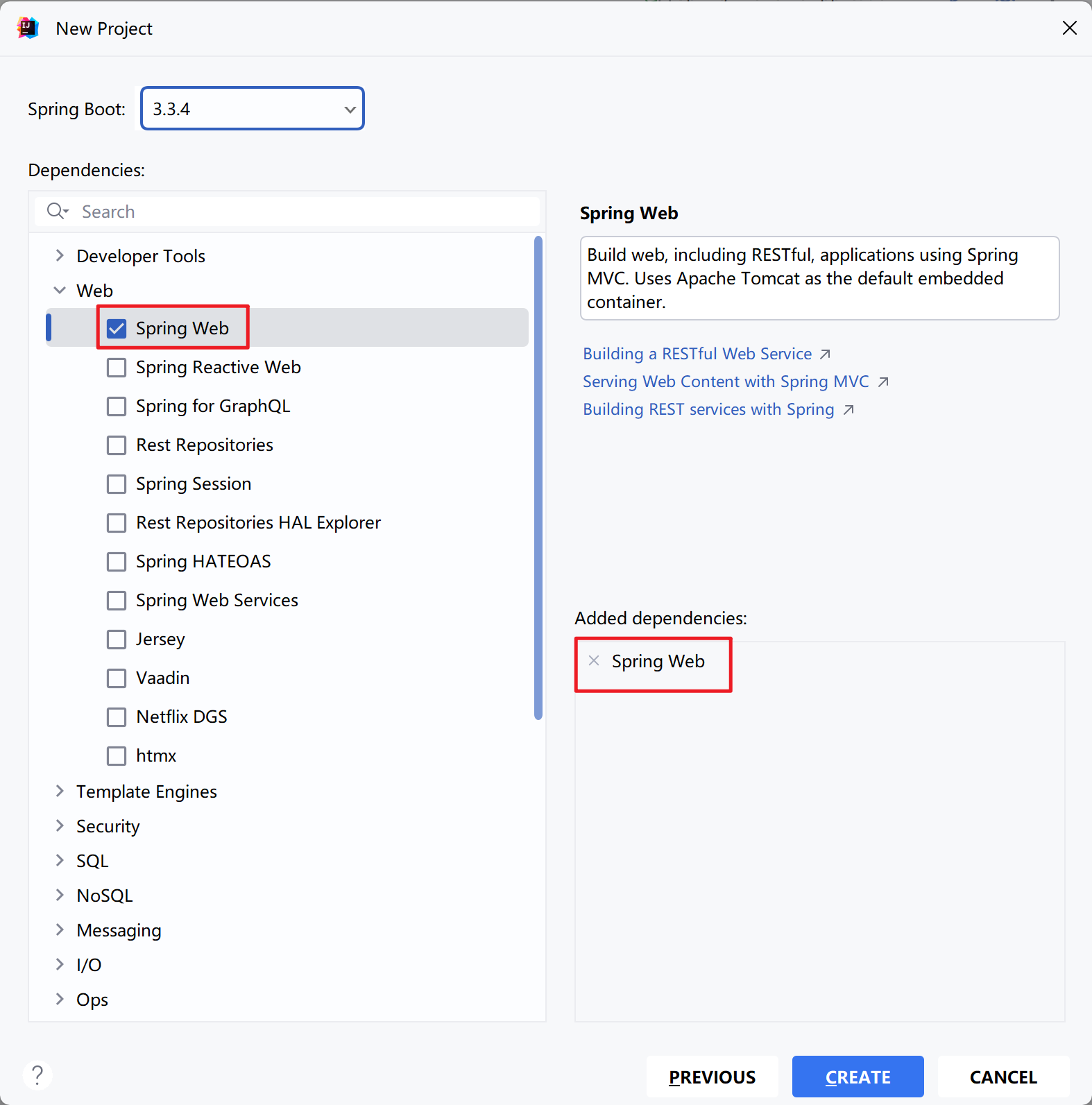The height and width of the screenshot is (1105, 1092).
Task: Click arrow icon next to Serving Web Content
Action: tap(883, 382)
